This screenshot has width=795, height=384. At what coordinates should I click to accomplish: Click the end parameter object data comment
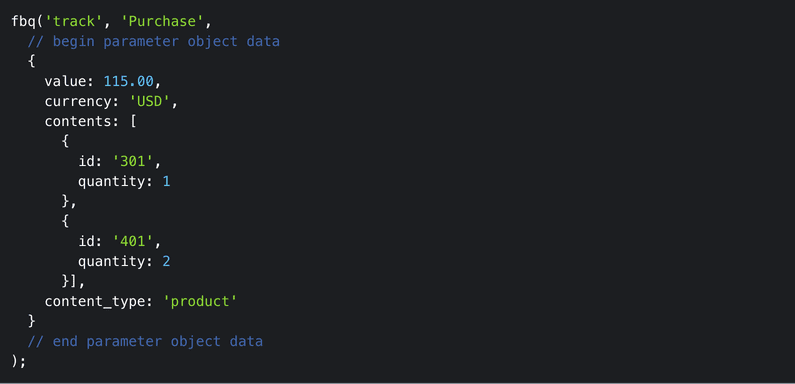point(145,341)
